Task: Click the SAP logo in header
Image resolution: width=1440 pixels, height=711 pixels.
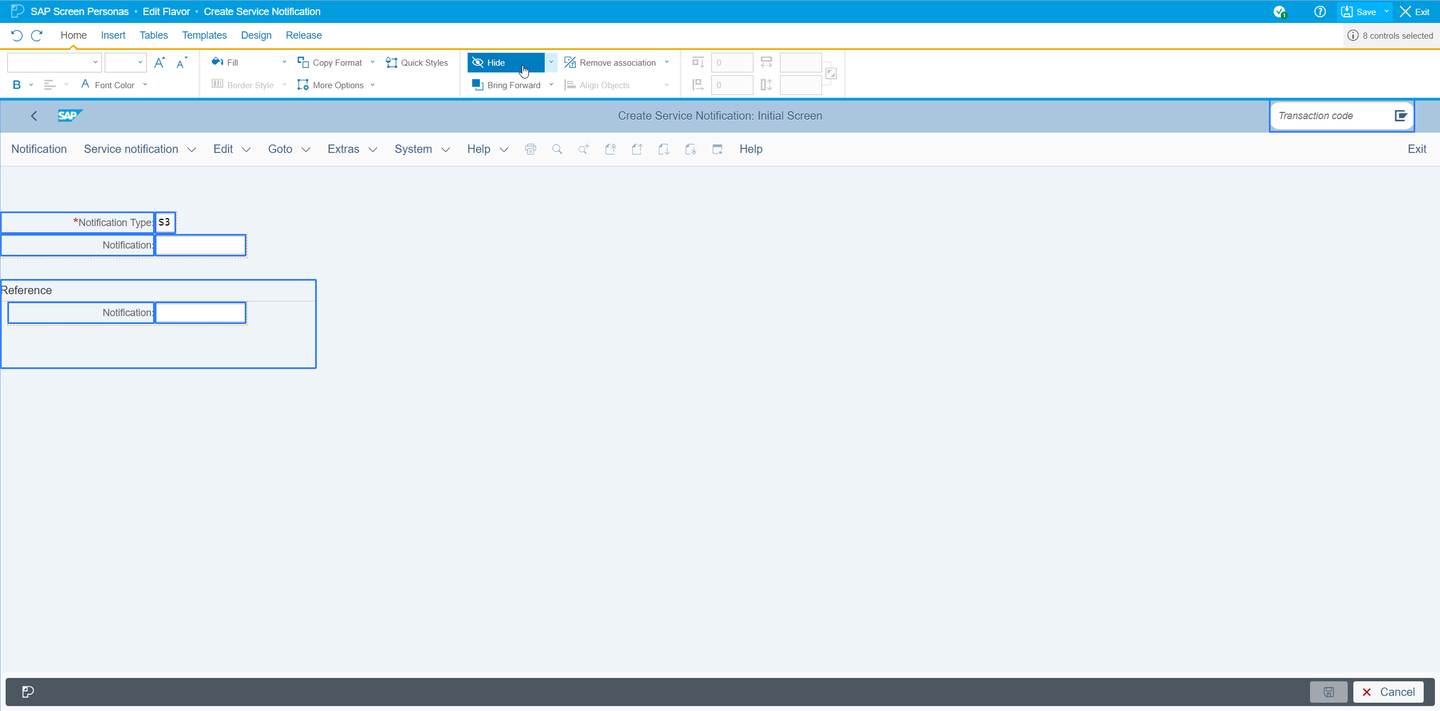Action: (x=69, y=115)
